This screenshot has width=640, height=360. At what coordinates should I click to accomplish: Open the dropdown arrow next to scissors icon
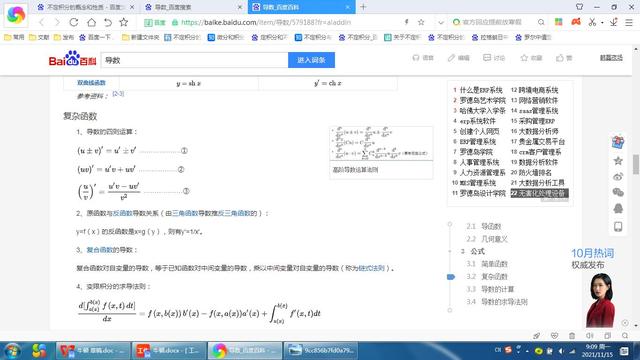pyautogui.click(x=602, y=23)
